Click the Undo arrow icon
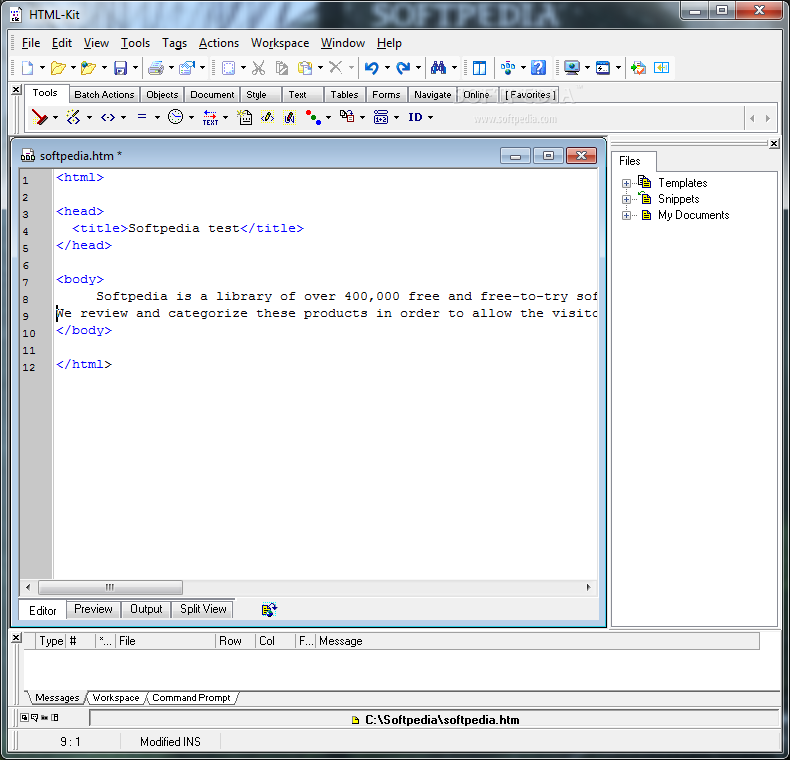This screenshot has height=760, width=790. [372, 68]
